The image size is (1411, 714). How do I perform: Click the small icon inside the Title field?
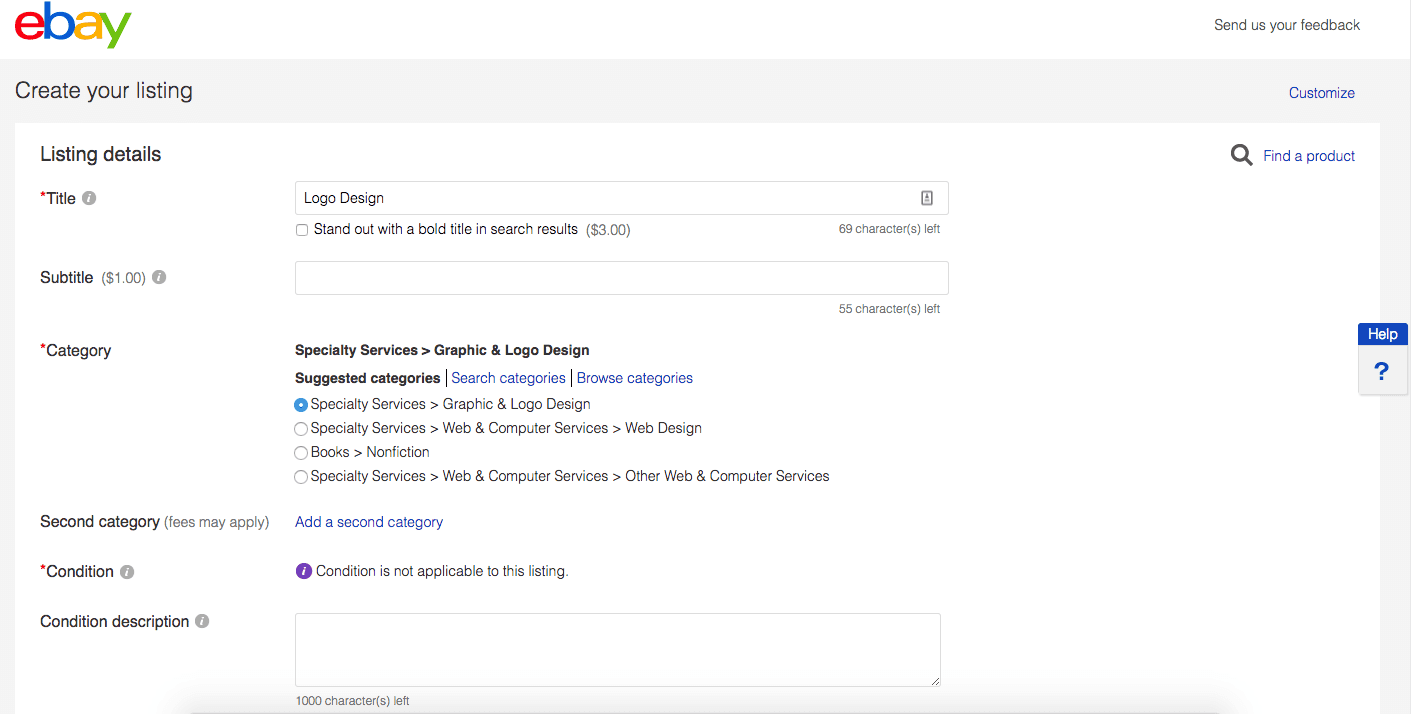point(926,197)
